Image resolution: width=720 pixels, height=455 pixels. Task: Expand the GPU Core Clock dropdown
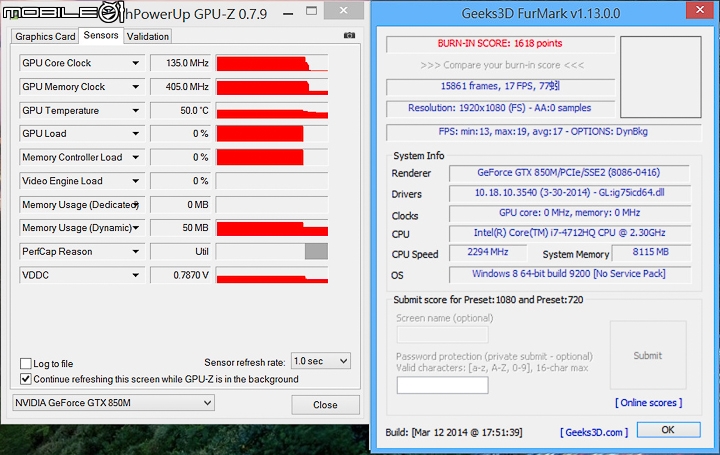pyautogui.click(x=135, y=63)
